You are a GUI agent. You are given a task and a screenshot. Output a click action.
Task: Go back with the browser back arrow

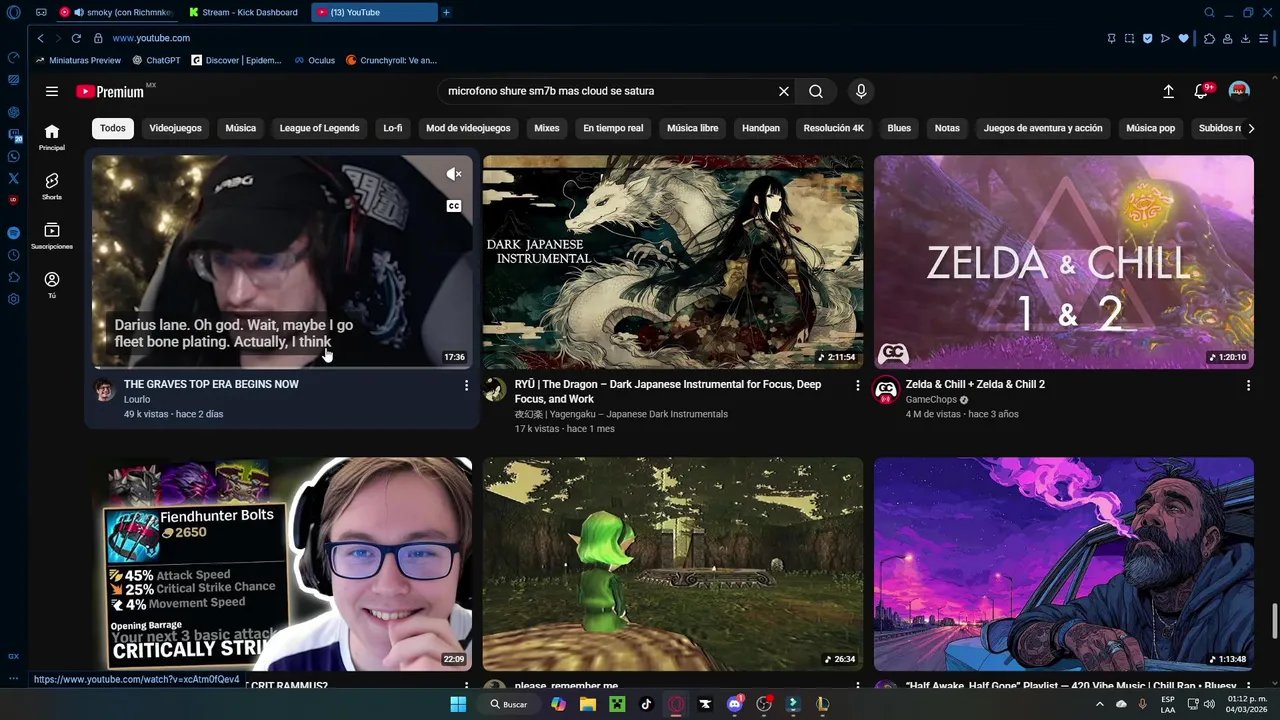[x=40, y=38]
